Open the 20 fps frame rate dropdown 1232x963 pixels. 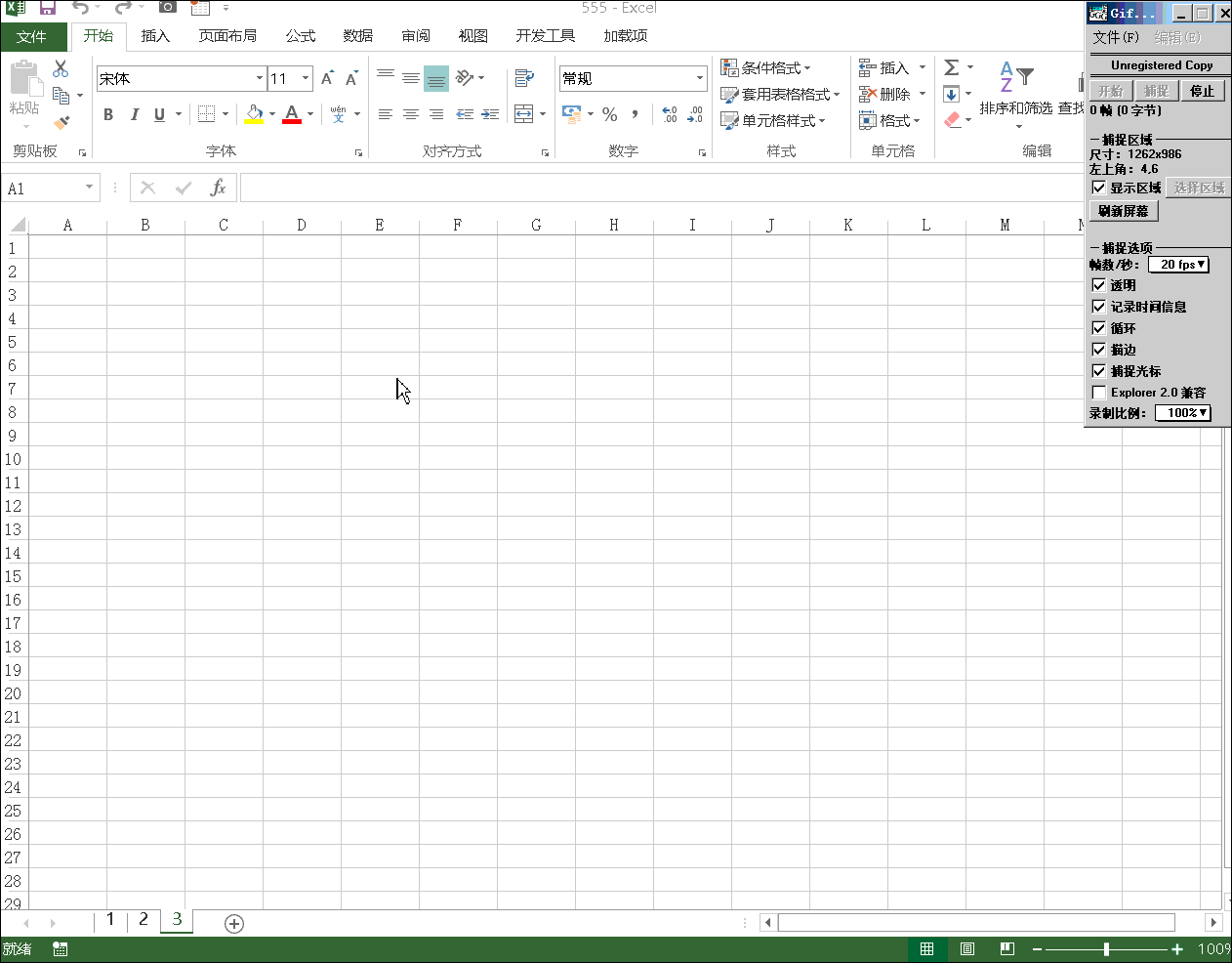coord(1179,265)
